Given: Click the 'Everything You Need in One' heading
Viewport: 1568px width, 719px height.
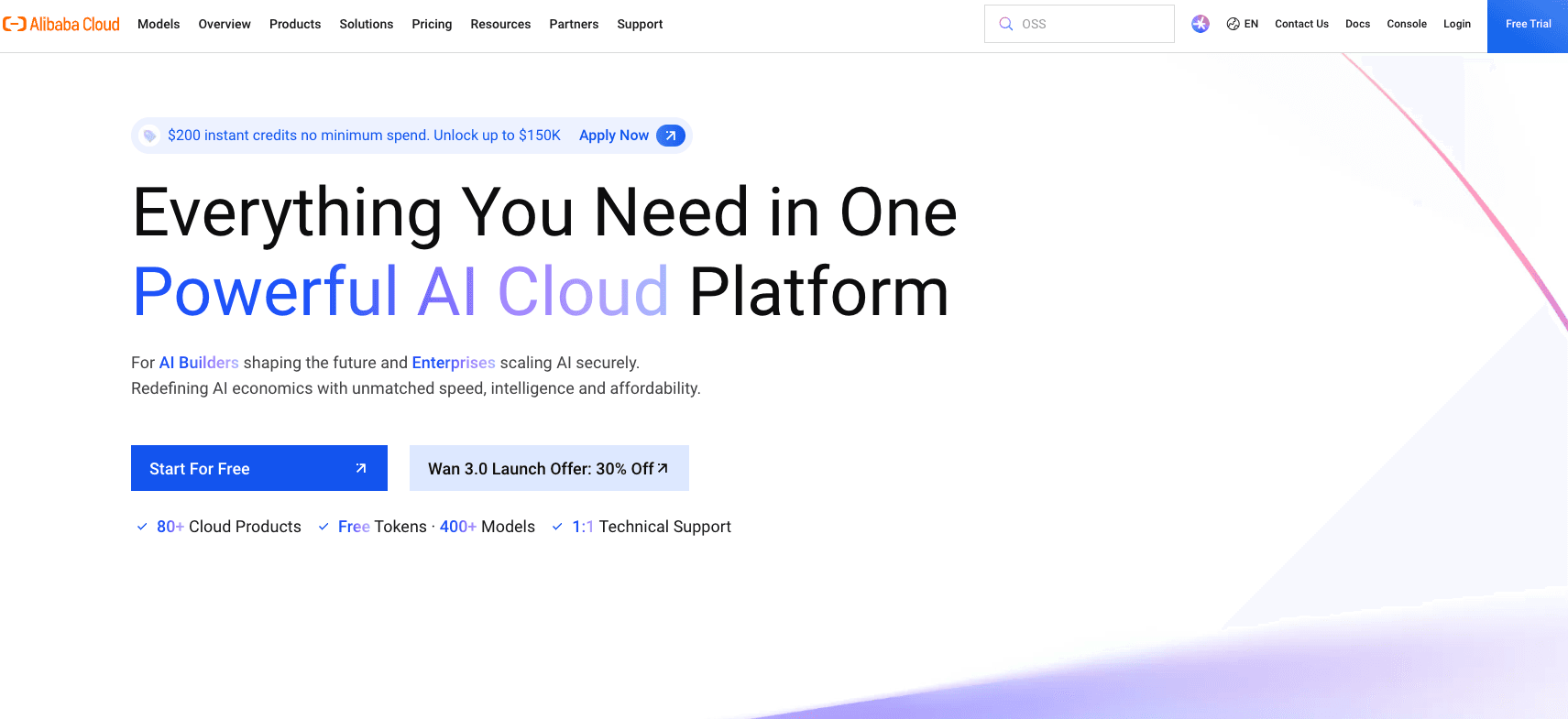Looking at the screenshot, I should pos(545,212).
